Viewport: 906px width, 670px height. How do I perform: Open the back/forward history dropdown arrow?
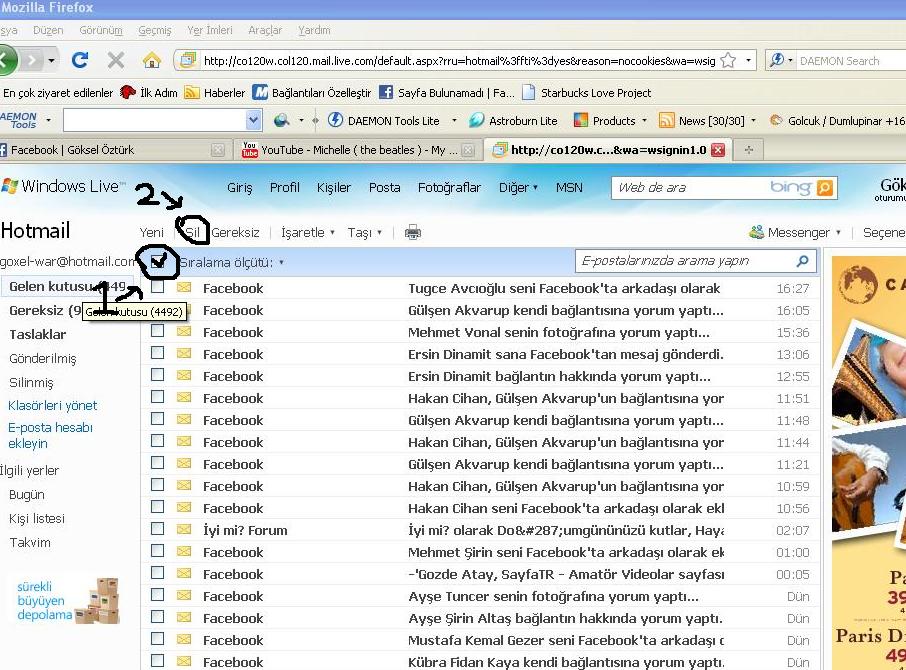click(51, 60)
